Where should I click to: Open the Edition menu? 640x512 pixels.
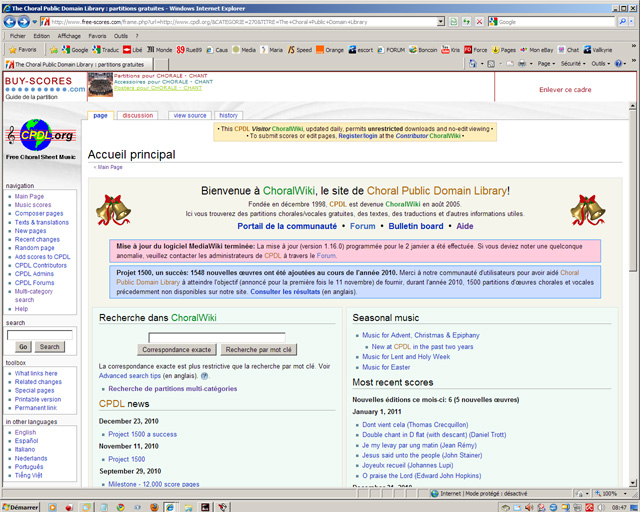pos(42,36)
